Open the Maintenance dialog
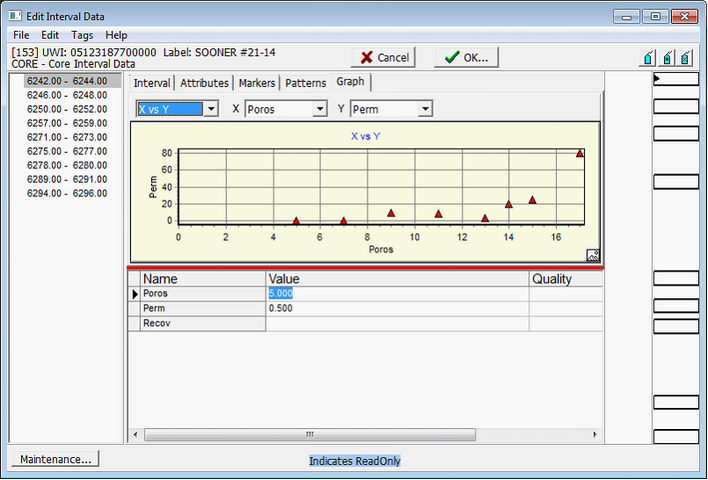The width and height of the screenshot is (708, 480). tap(56, 459)
